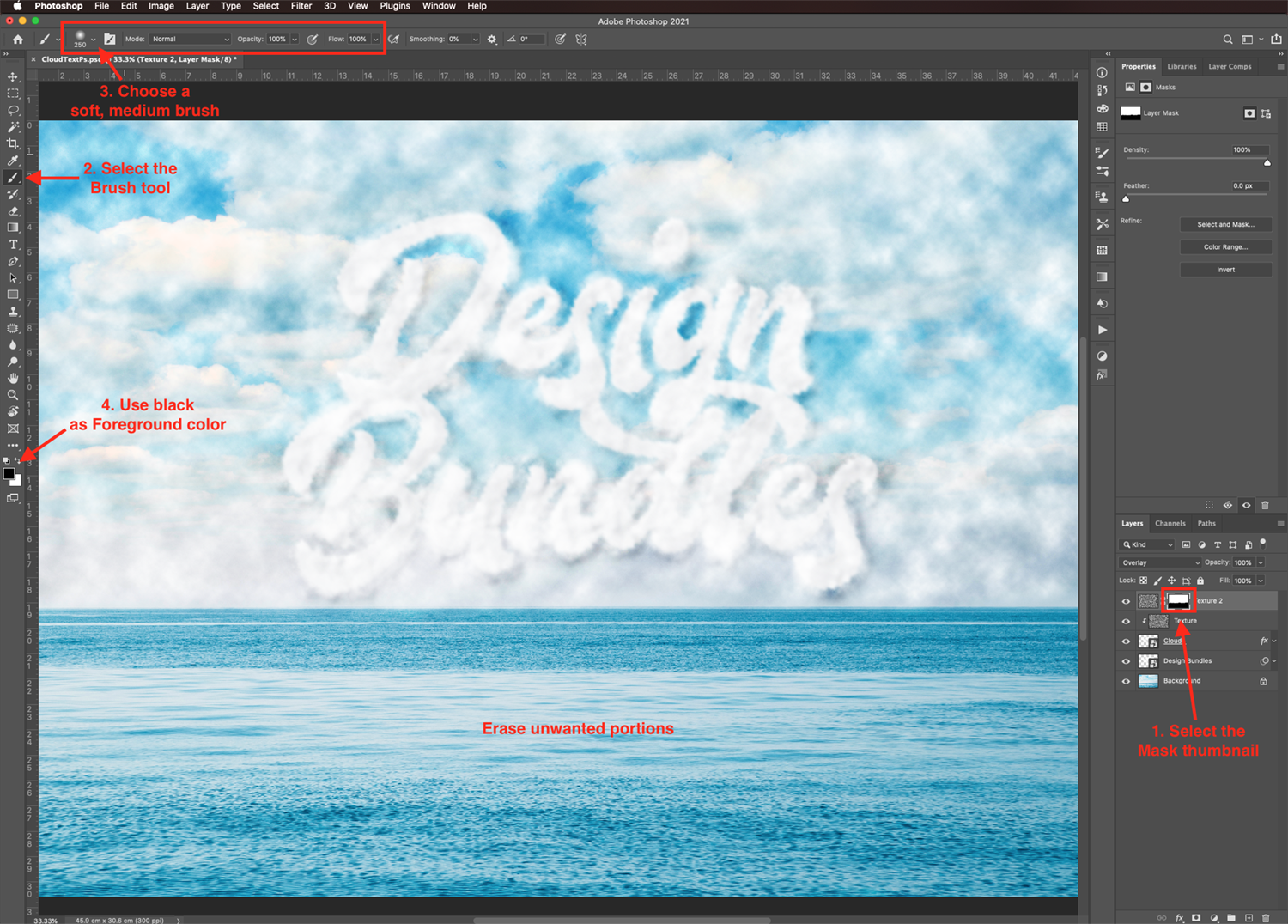Switch to the Paths tab

(1206, 523)
